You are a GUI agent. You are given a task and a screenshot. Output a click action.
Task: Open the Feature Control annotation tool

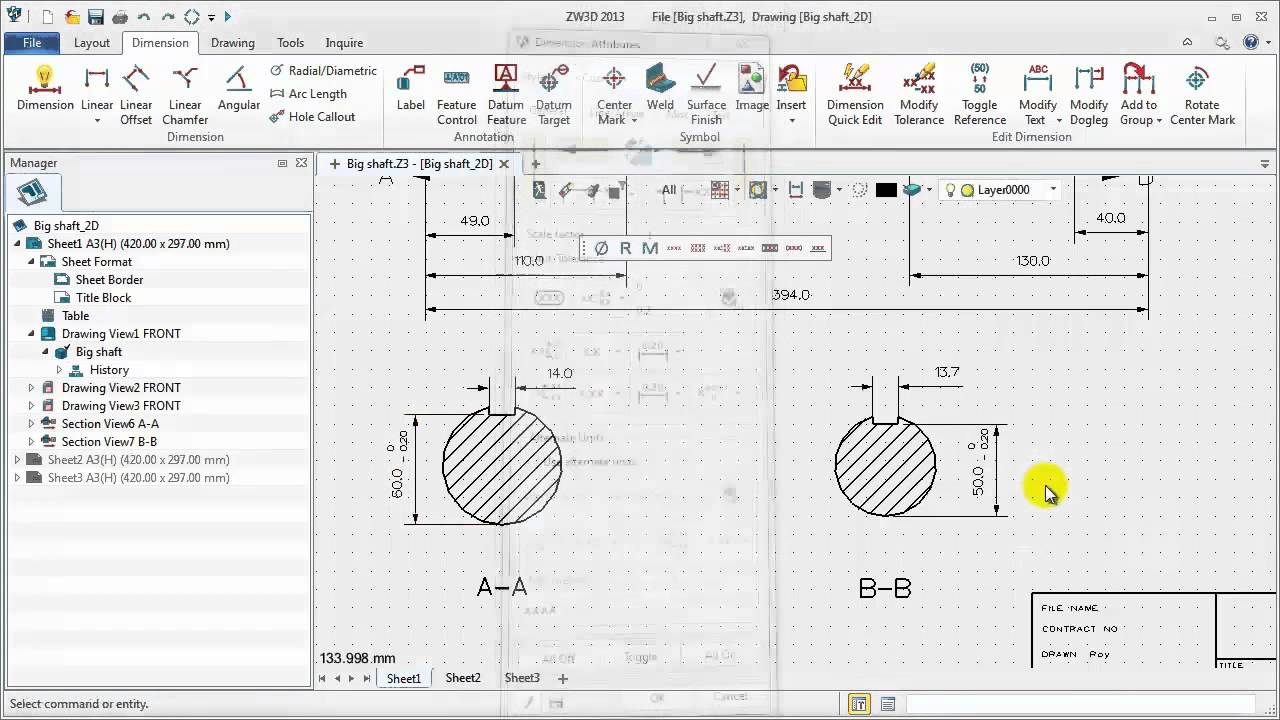pyautogui.click(x=456, y=96)
